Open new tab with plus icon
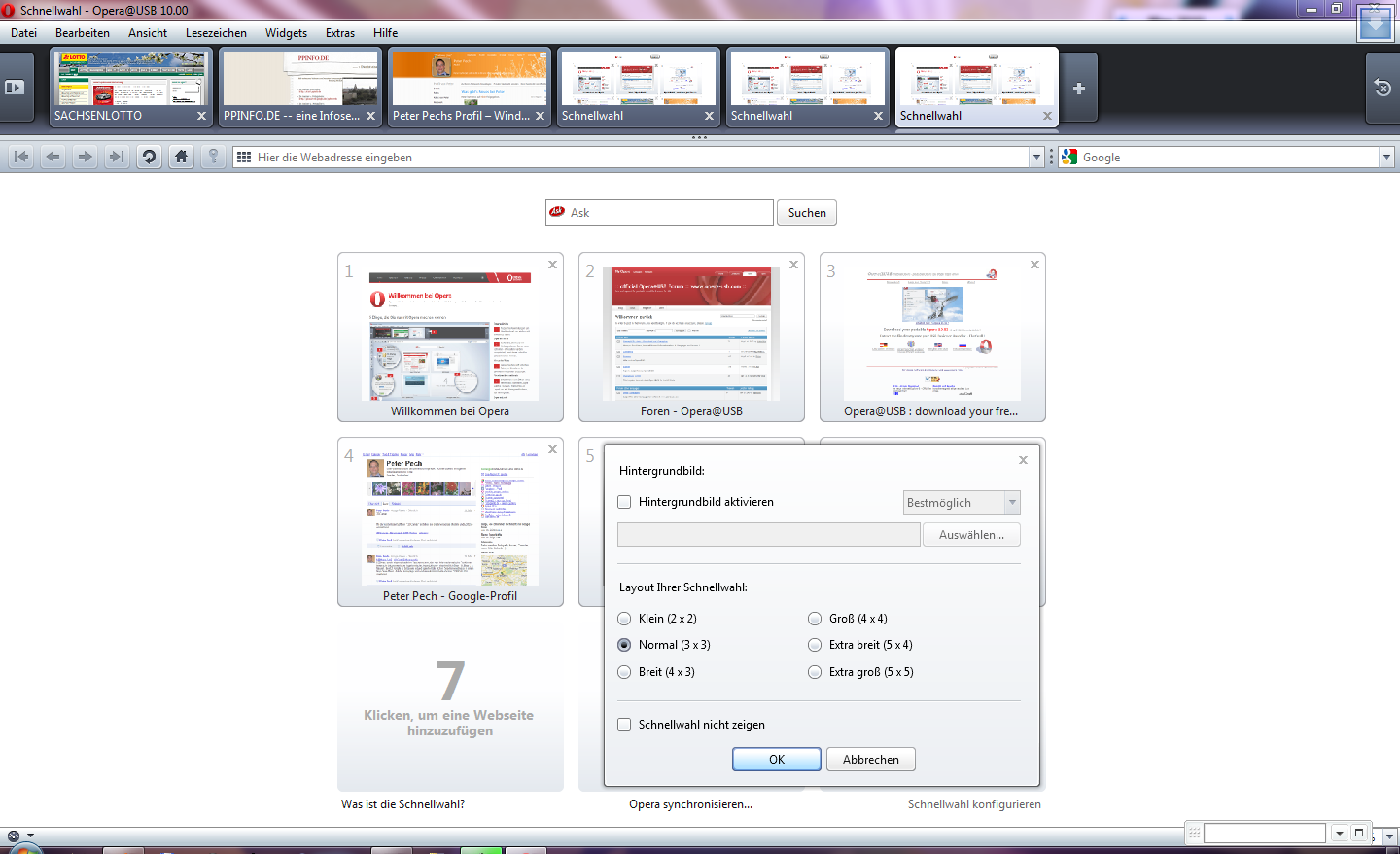The image size is (1400, 854). pyautogui.click(x=1078, y=89)
